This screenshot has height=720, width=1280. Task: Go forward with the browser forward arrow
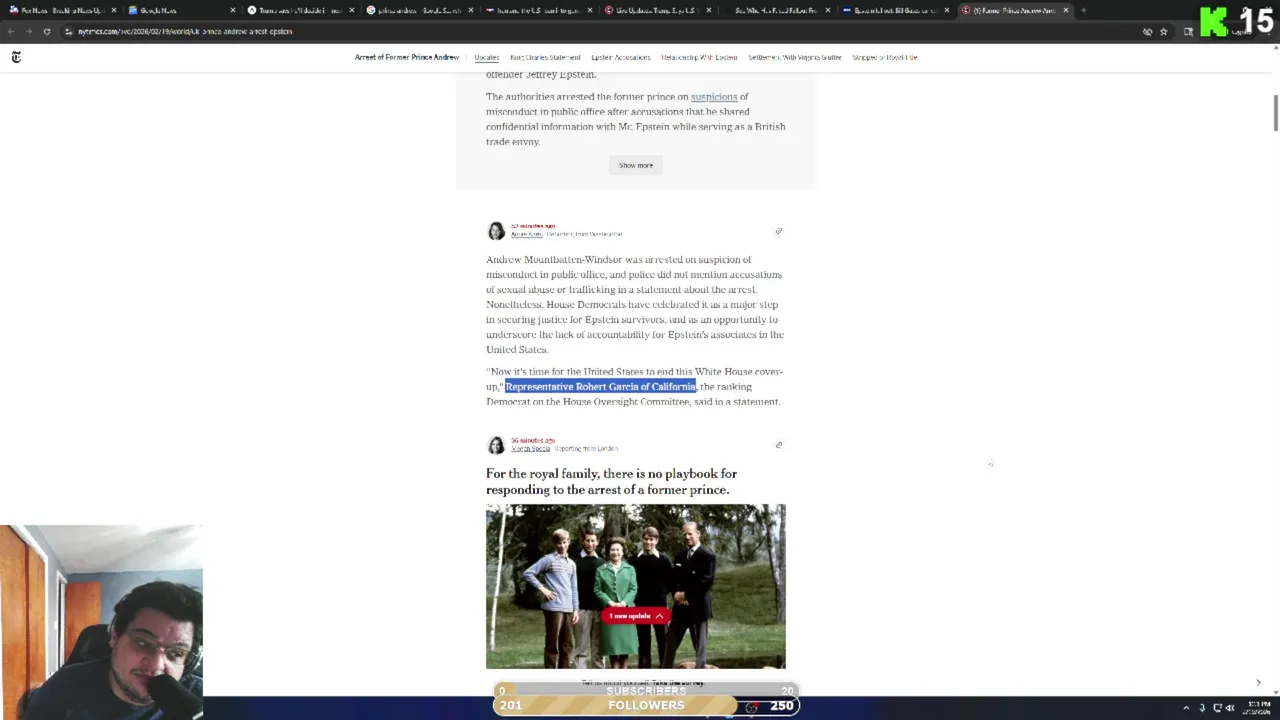tap(29, 31)
